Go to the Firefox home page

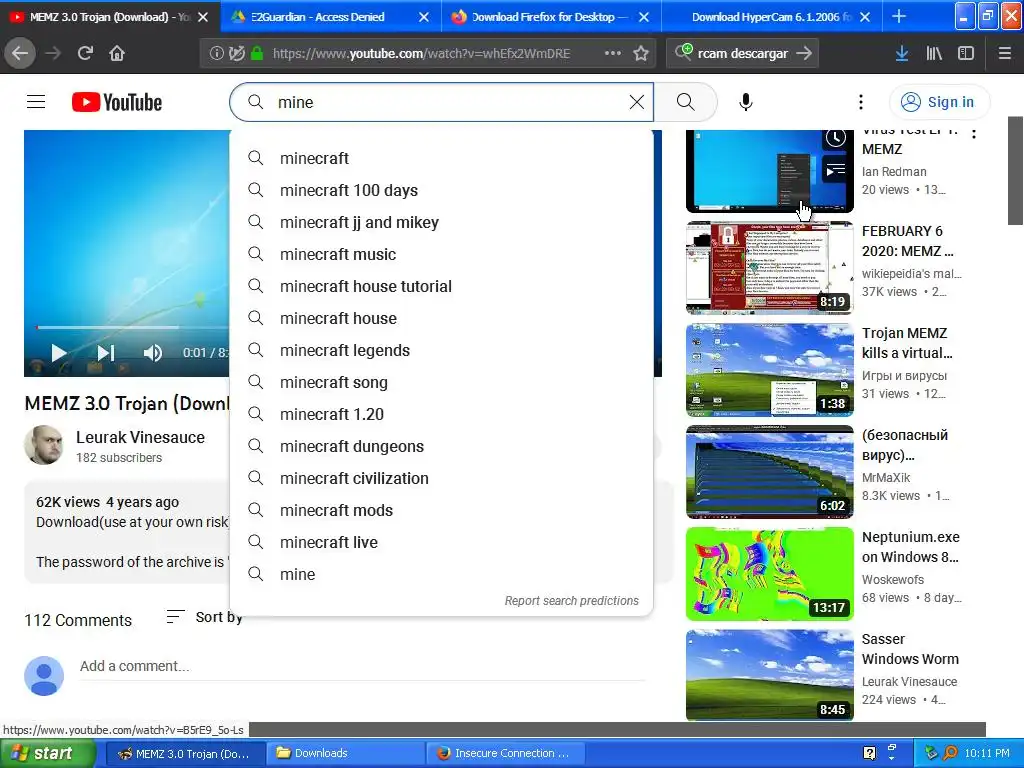(117, 53)
